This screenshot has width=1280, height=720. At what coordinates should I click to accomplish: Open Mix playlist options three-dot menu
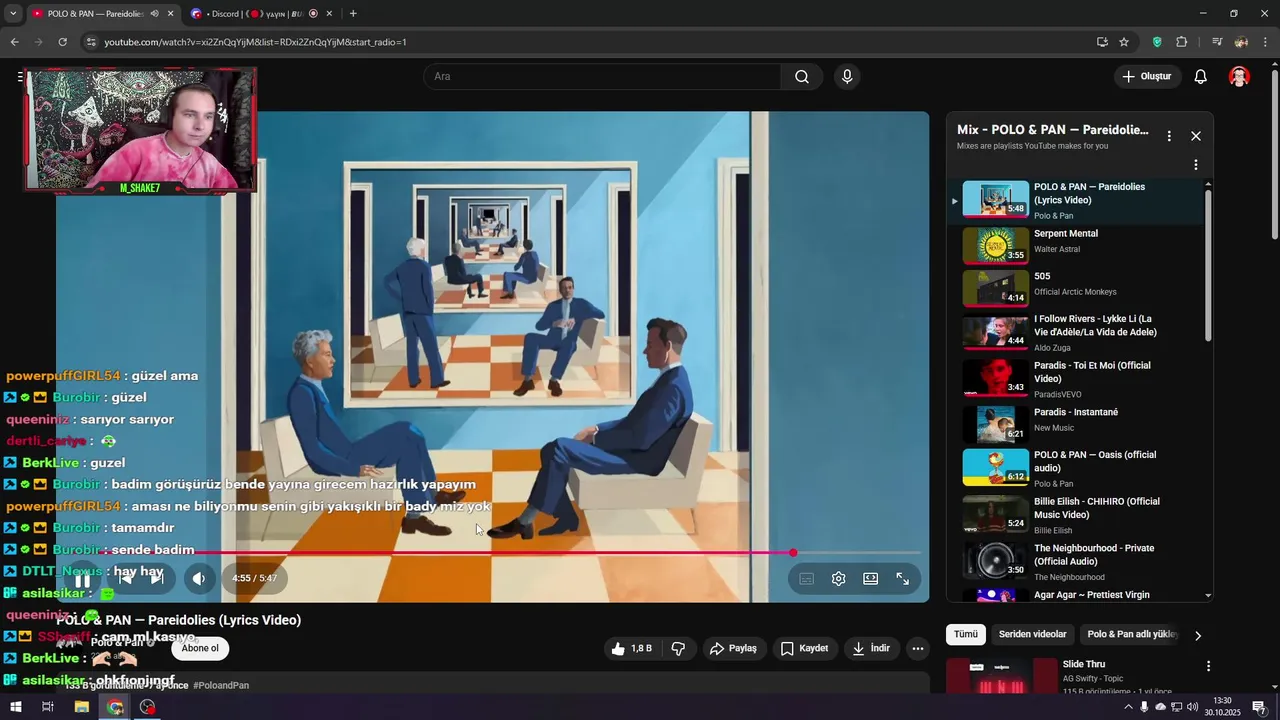click(1169, 136)
